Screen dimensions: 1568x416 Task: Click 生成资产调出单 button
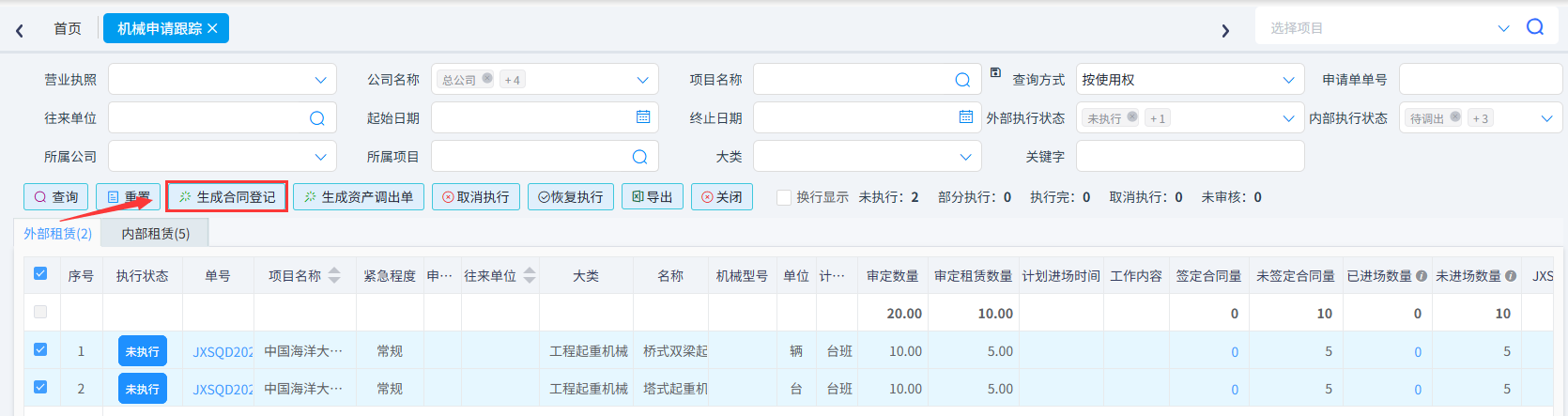click(x=359, y=197)
